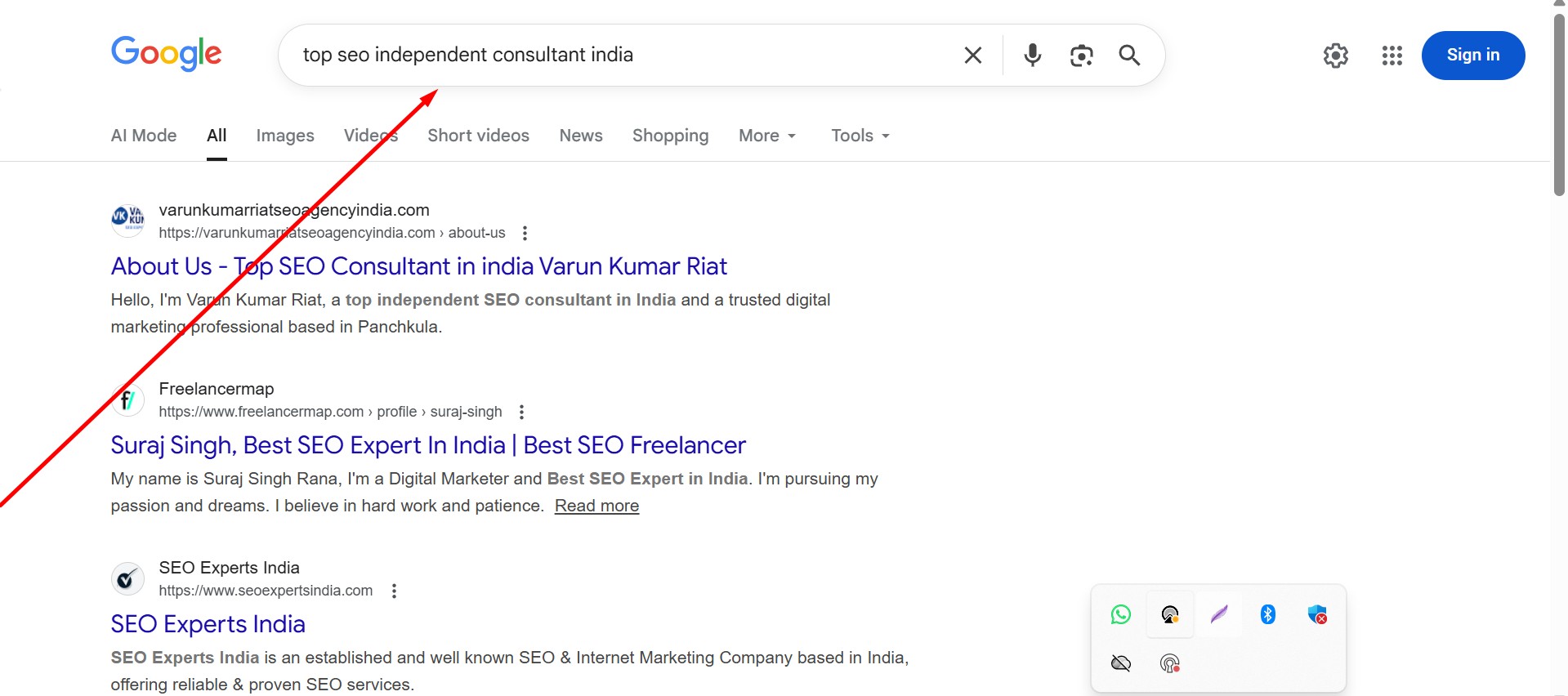Click the Sign in button
Image resolution: width=1568 pixels, height=696 pixels.
point(1472,55)
